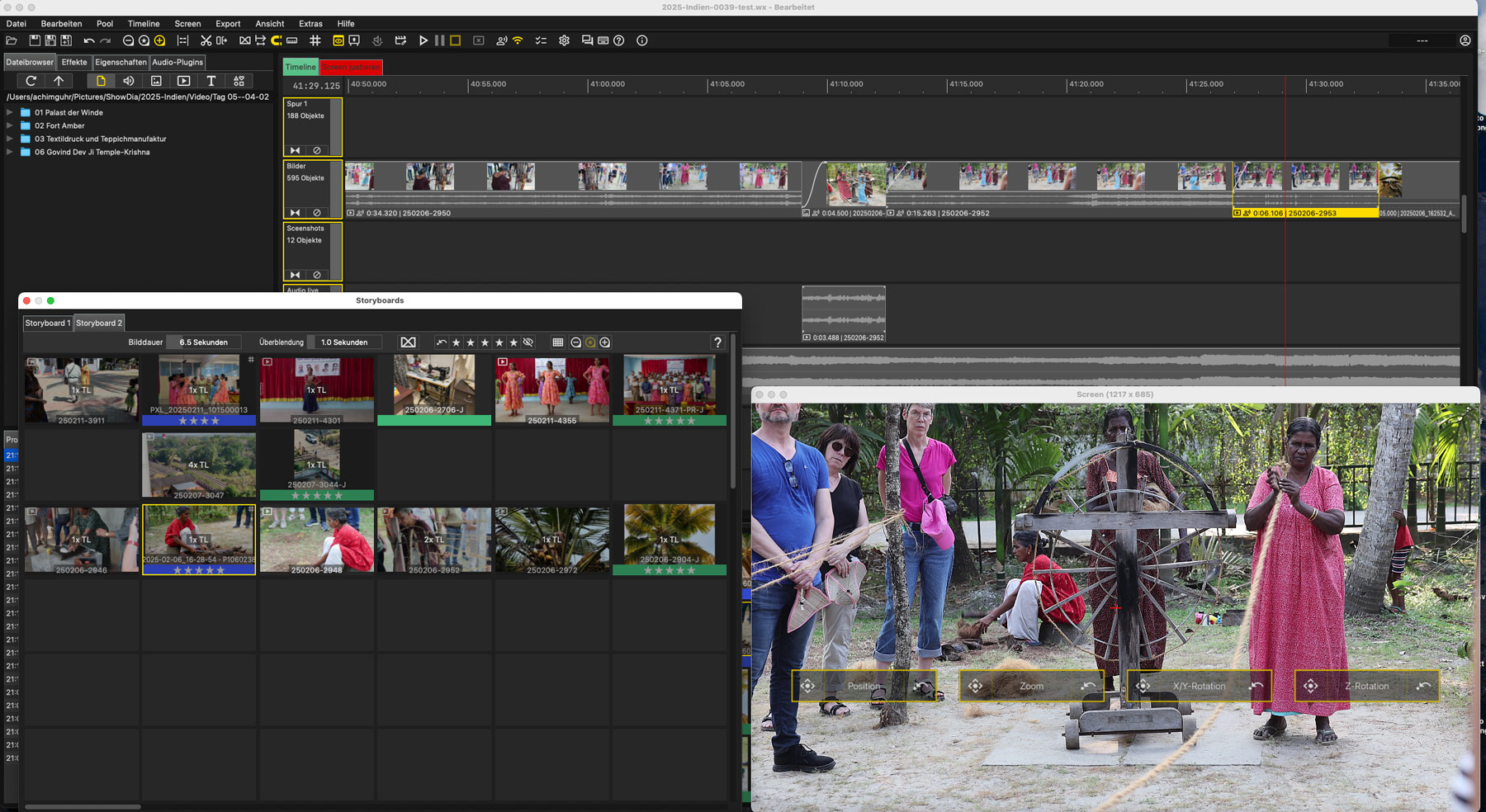
Task: Switch to the Eigenschaften tab
Action: point(121,62)
